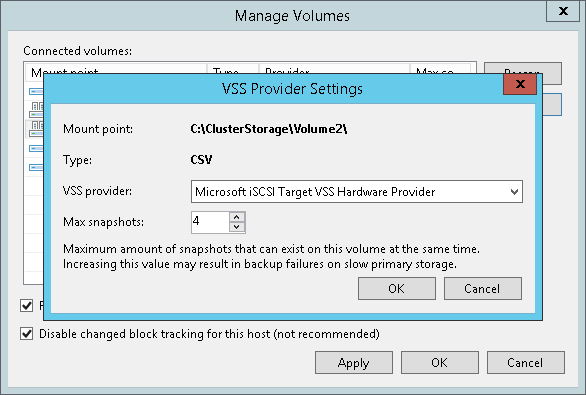
Task: Open the VSS provider dropdown
Action: pyautogui.click(x=357, y=192)
